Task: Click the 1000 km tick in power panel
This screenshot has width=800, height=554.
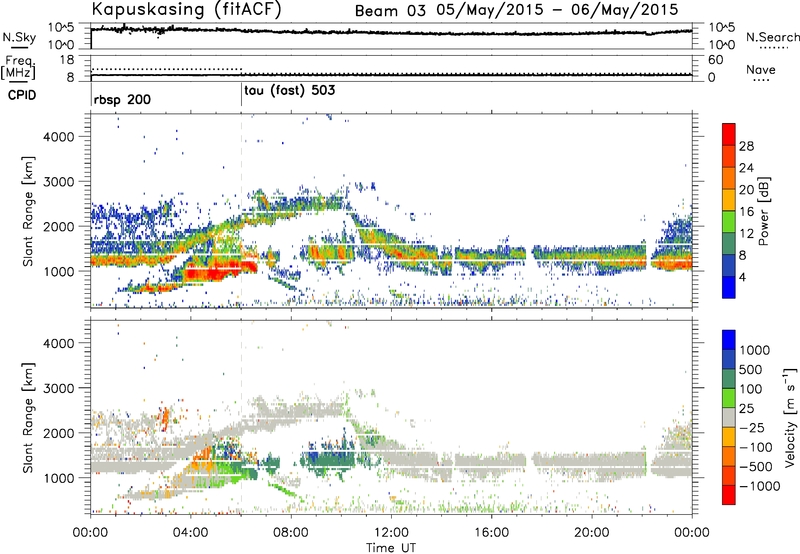Action: coord(58,271)
